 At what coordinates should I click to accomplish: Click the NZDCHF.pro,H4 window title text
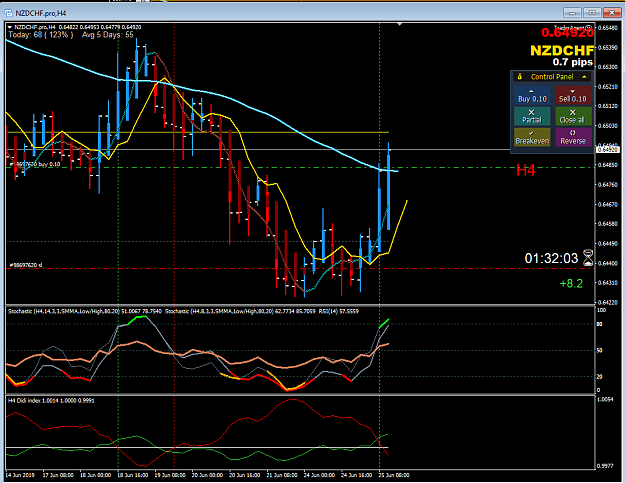[41, 14]
